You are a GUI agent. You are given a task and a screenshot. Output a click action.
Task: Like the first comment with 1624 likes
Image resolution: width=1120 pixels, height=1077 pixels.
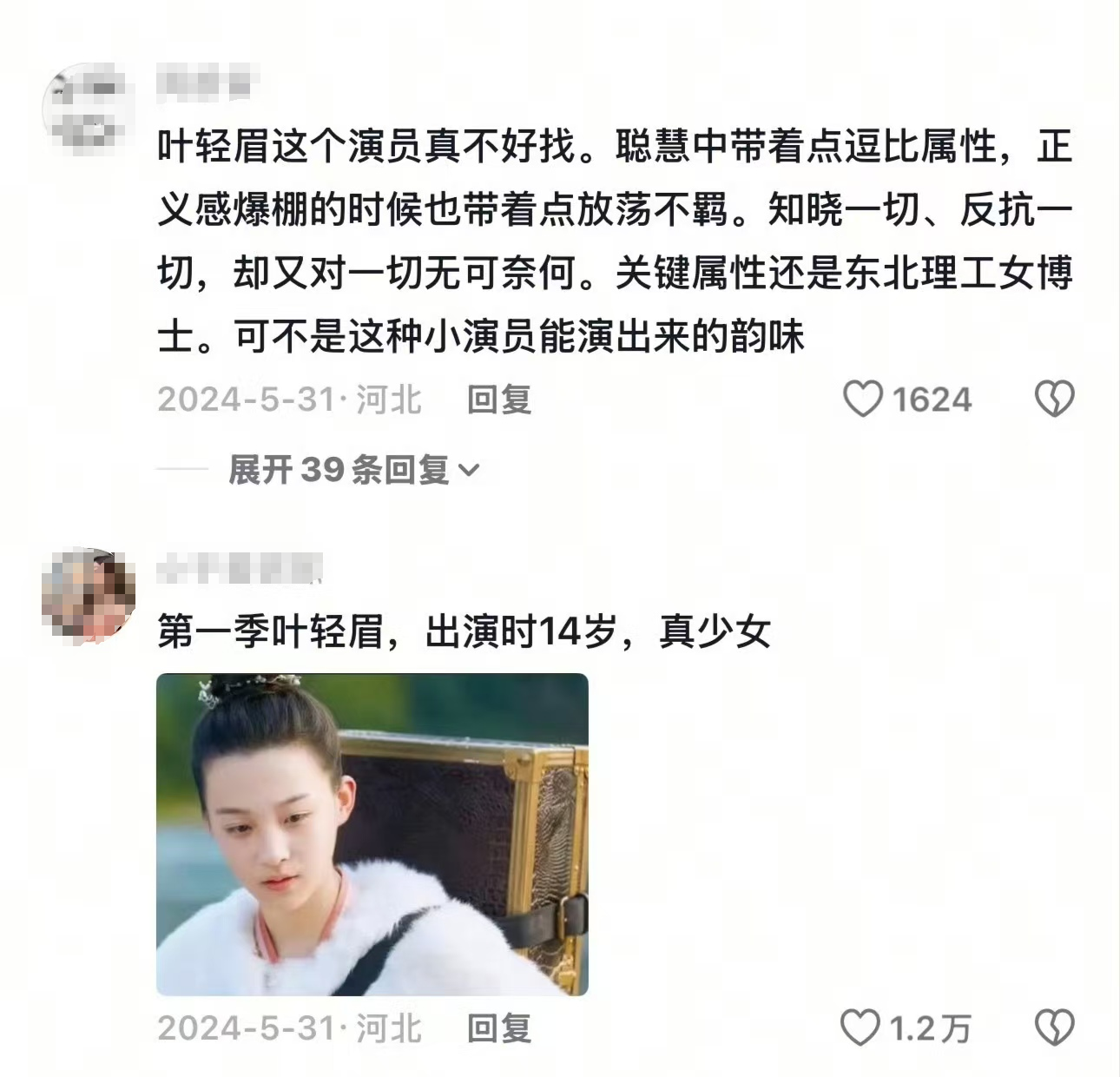tap(863, 400)
